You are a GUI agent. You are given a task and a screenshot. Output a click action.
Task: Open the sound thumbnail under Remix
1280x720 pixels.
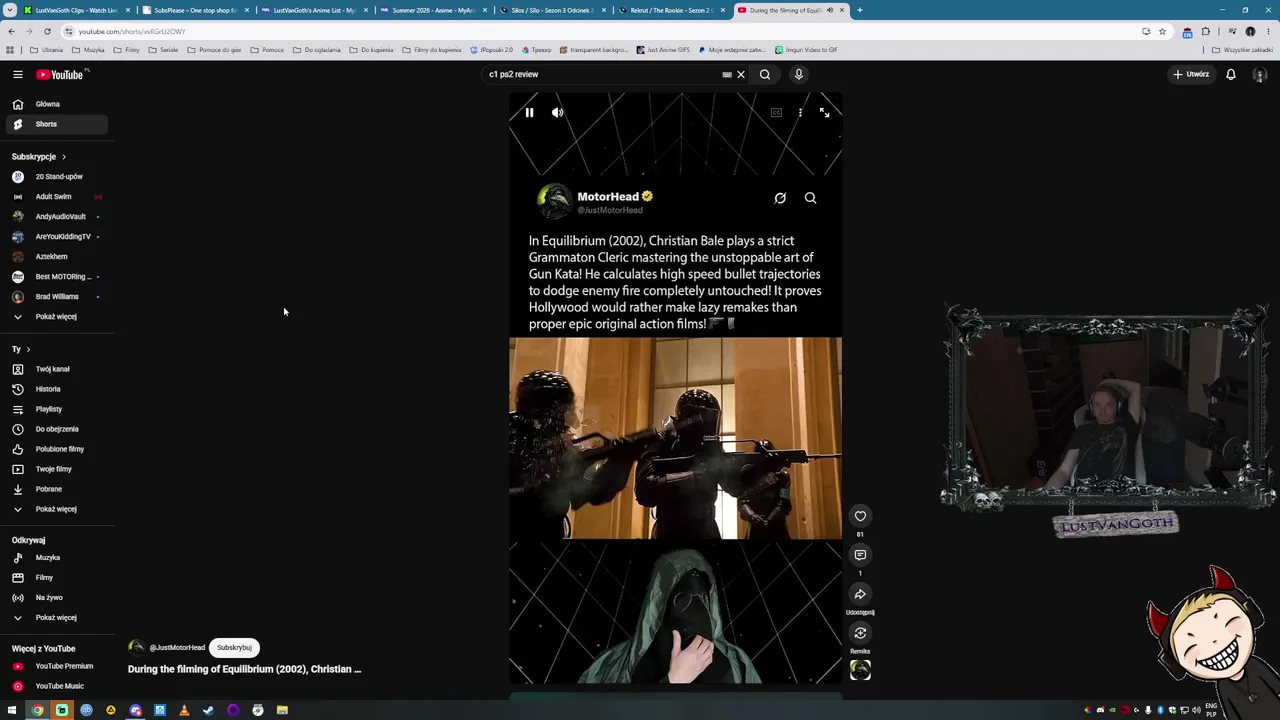(x=860, y=670)
